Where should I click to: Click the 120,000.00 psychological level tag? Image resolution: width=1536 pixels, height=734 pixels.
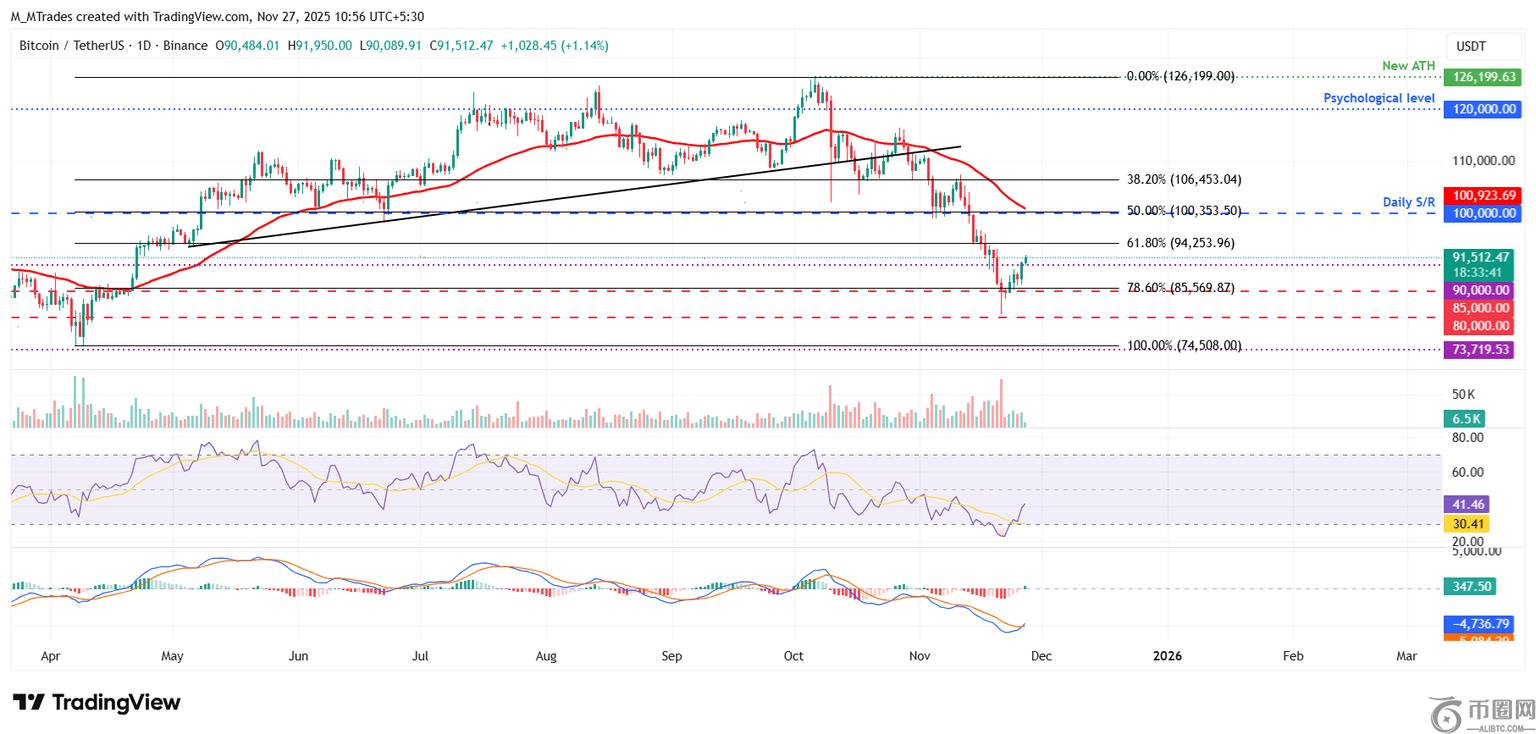(x=1478, y=109)
